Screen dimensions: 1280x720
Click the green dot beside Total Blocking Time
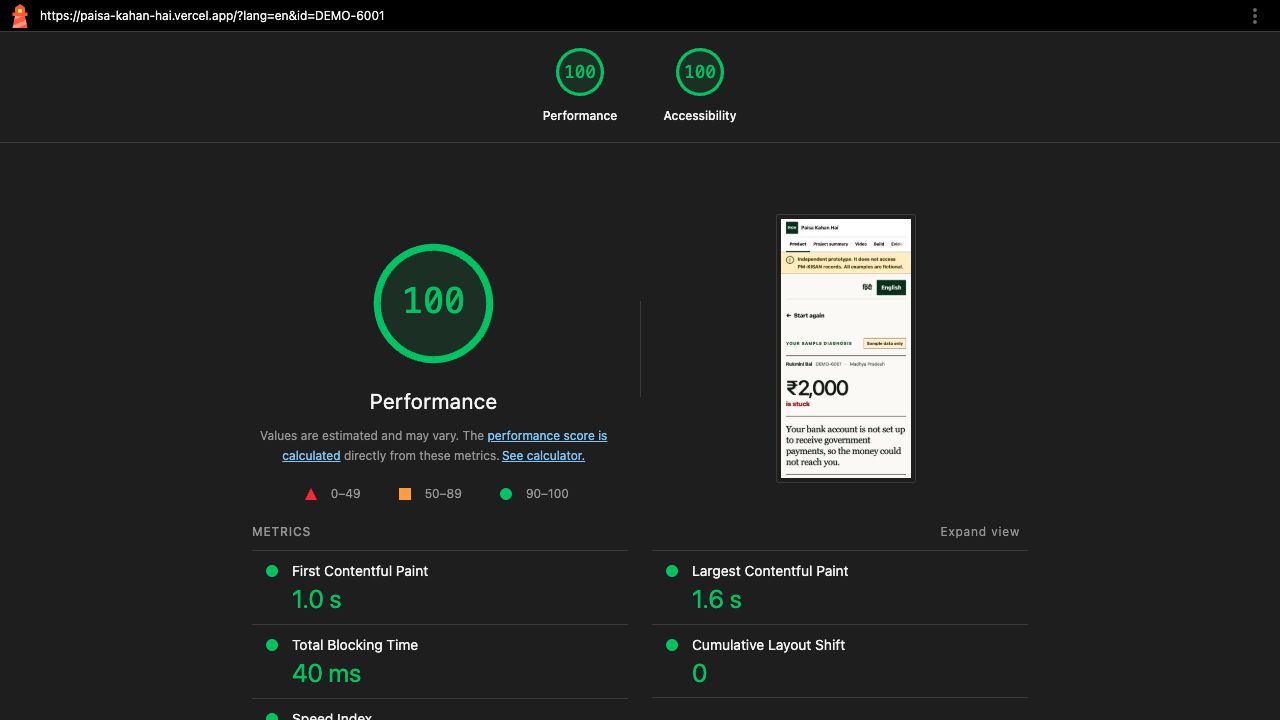pyautogui.click(x=271, y=645)
